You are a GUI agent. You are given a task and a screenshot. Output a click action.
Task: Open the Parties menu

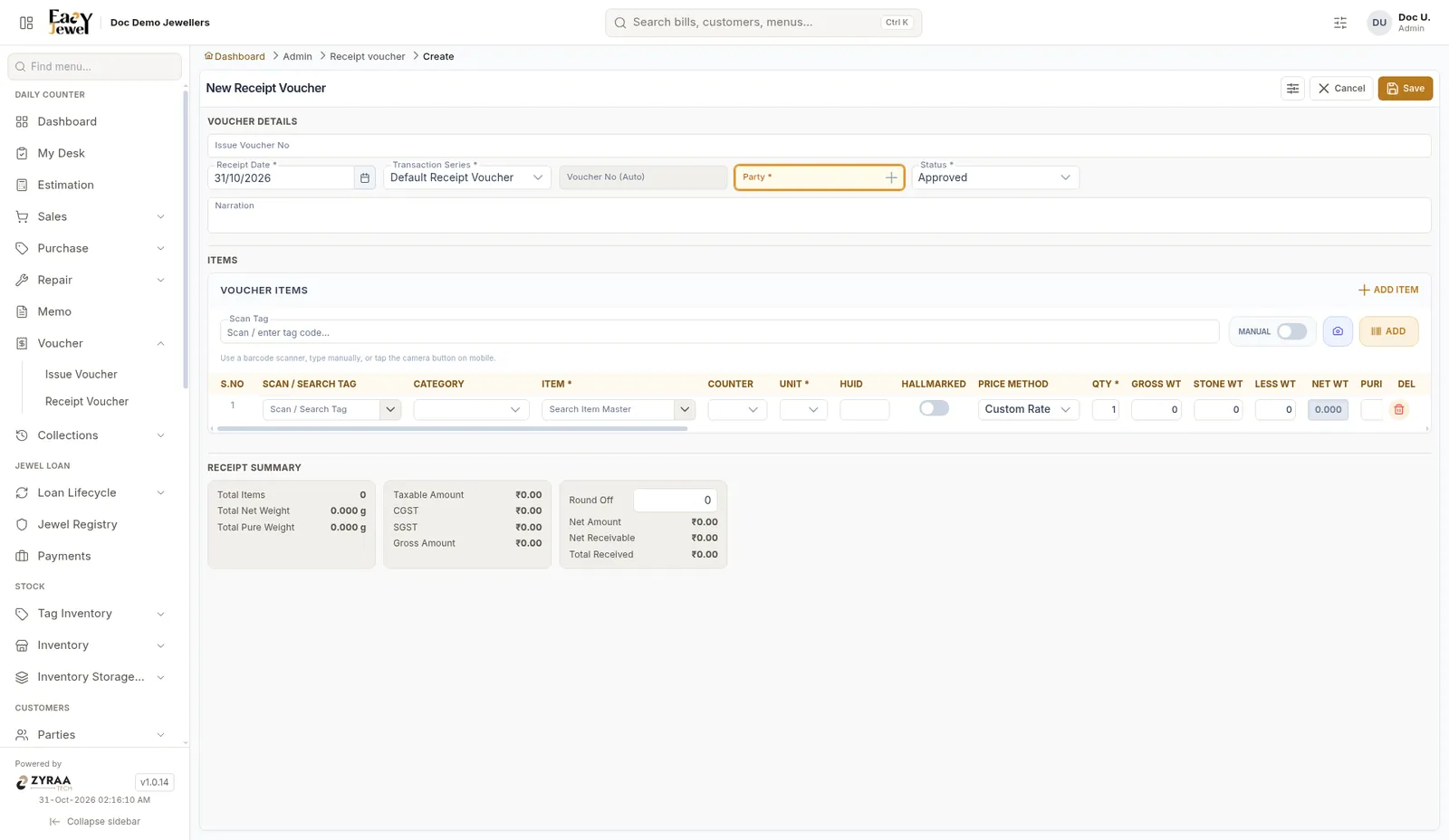pos(92,735)
